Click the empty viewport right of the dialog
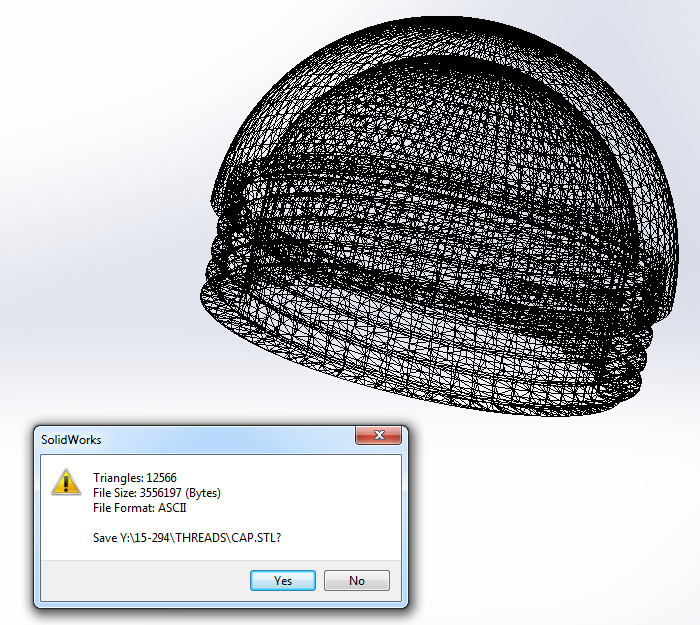The height and width of the screenshot is (625, 700). (550, 520)
